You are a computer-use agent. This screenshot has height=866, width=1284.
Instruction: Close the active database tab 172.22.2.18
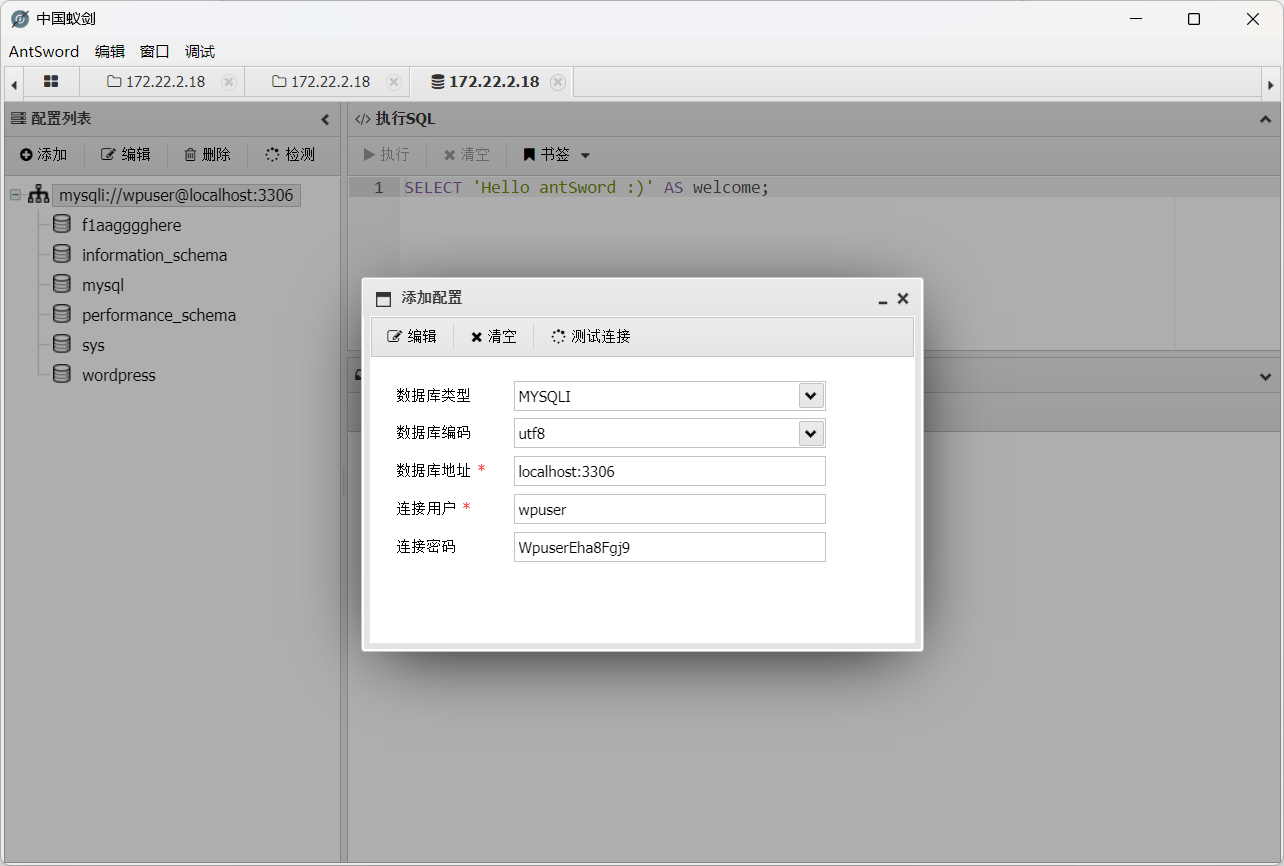coord(558,82)
